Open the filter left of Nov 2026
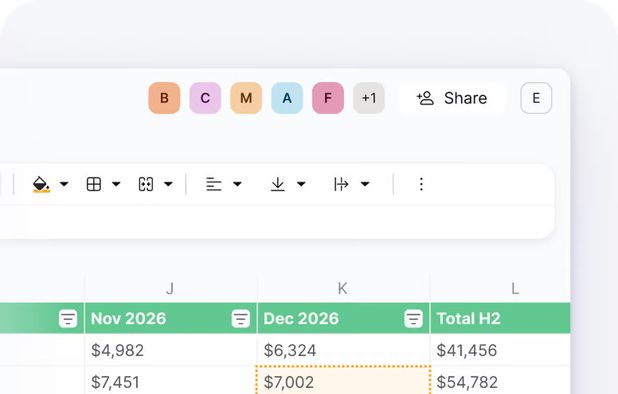Screen dimensions: 618x394 (68, 318)
